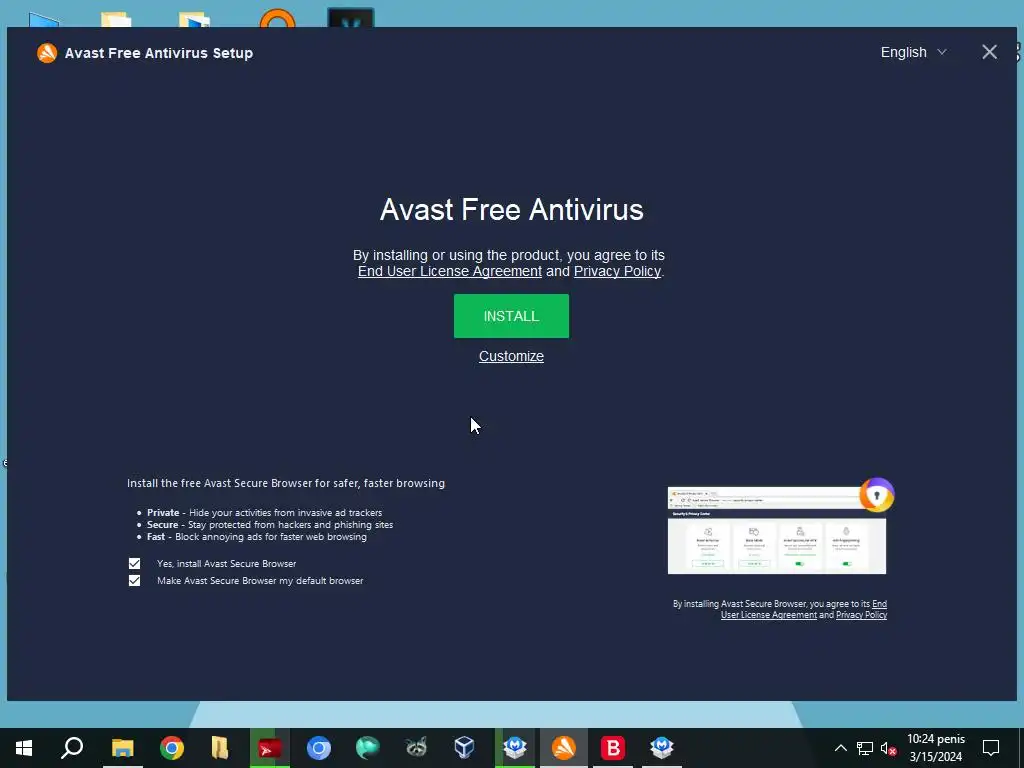
Task: Open the Secure Browser Privacy Policy link
Action: [861, 615]
